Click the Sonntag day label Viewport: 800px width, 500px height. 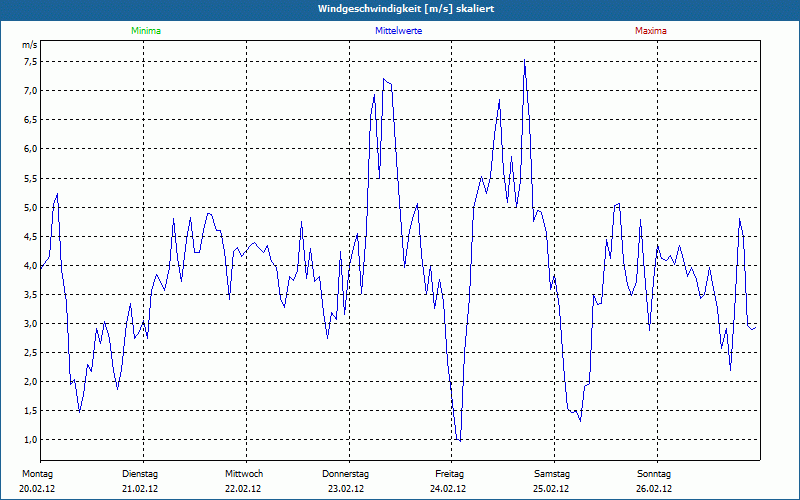point(654,474)
